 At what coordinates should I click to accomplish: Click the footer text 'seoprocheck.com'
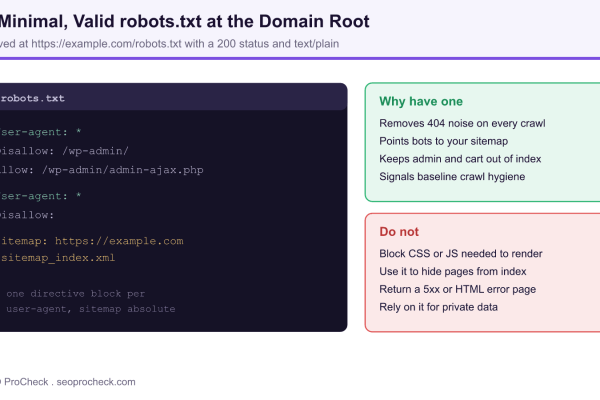pos(96,382)
